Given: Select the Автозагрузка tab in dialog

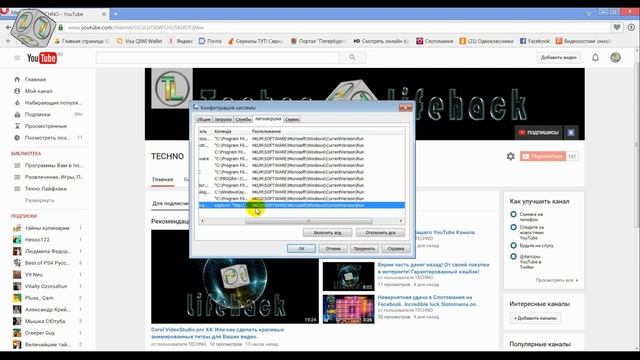Looking at the screenshot, I should [x=268, y=119].
